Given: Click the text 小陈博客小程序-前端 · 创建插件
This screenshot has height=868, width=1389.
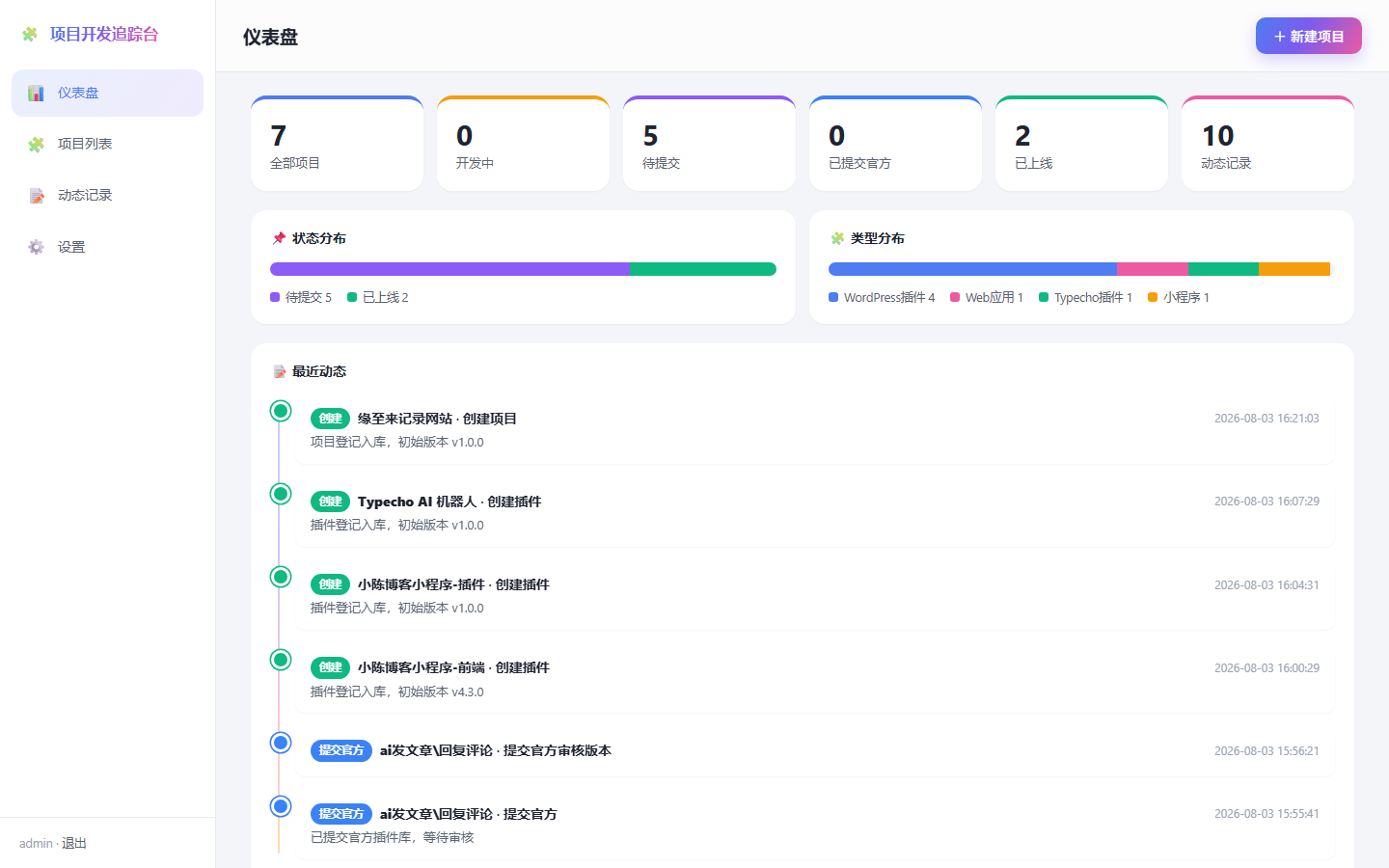Looking at the screenshot, I should point(453,667).
